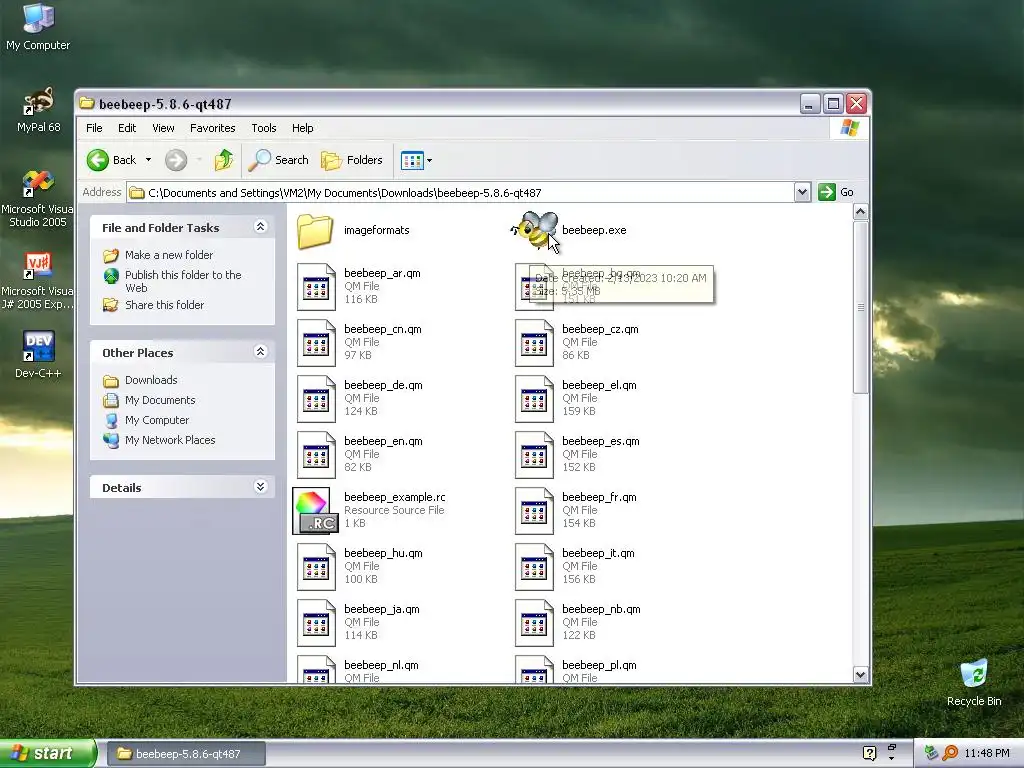Click the Go button
This screenshot has width=1024, height=768.
point(837,192)
